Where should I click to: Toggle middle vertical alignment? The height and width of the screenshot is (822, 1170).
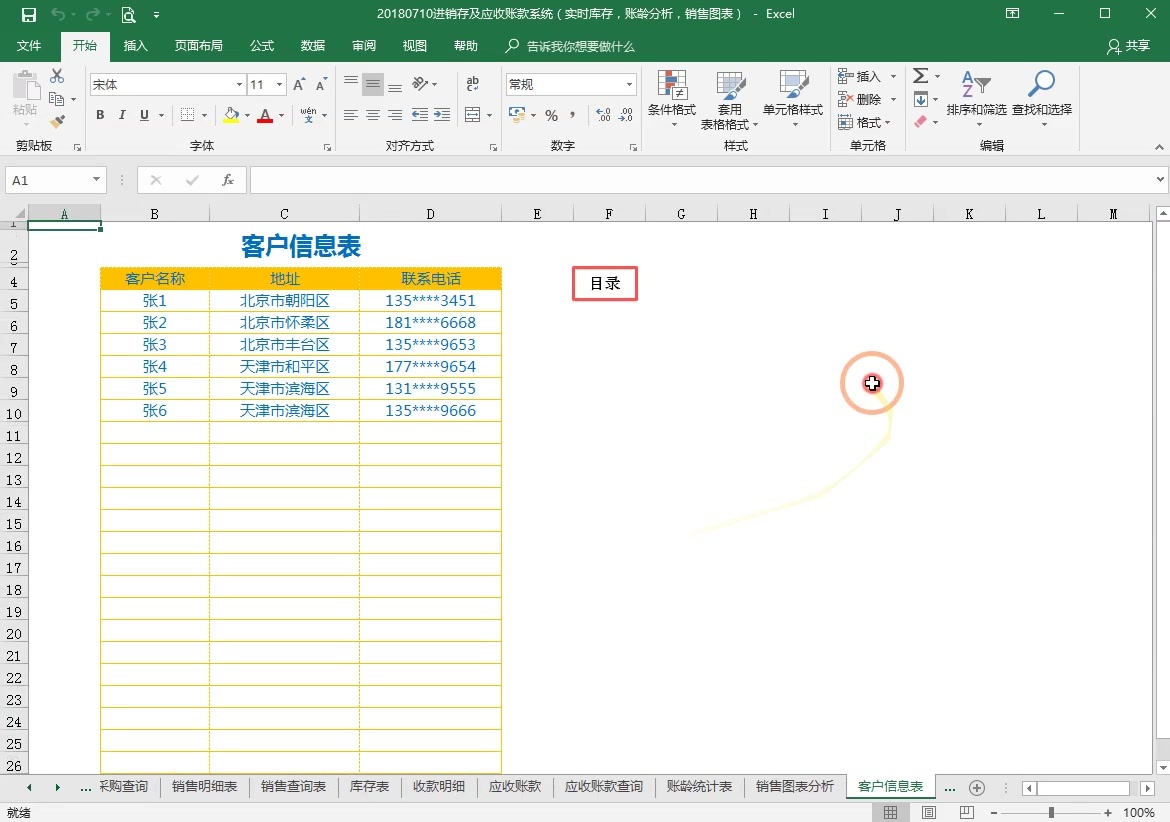click(373, 84)
